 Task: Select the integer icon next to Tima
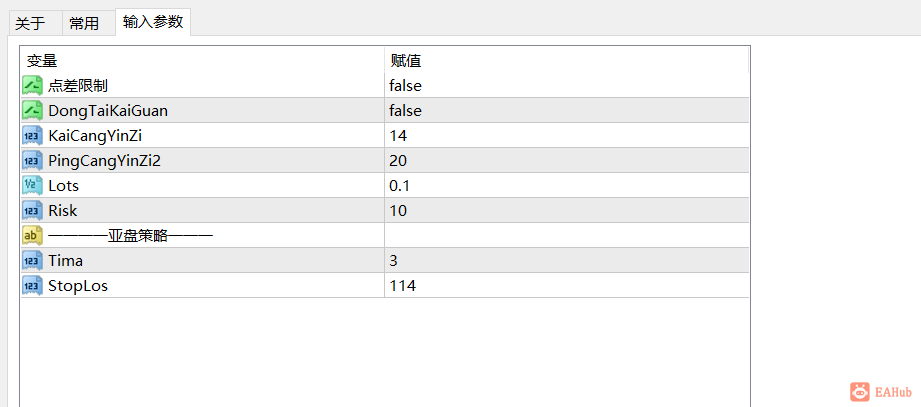tap(32, 260)
